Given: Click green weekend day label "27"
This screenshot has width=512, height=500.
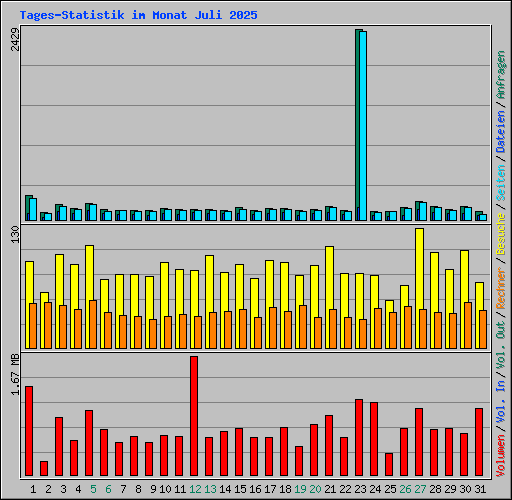Looking at the screenshot, I should pos(420,489).
